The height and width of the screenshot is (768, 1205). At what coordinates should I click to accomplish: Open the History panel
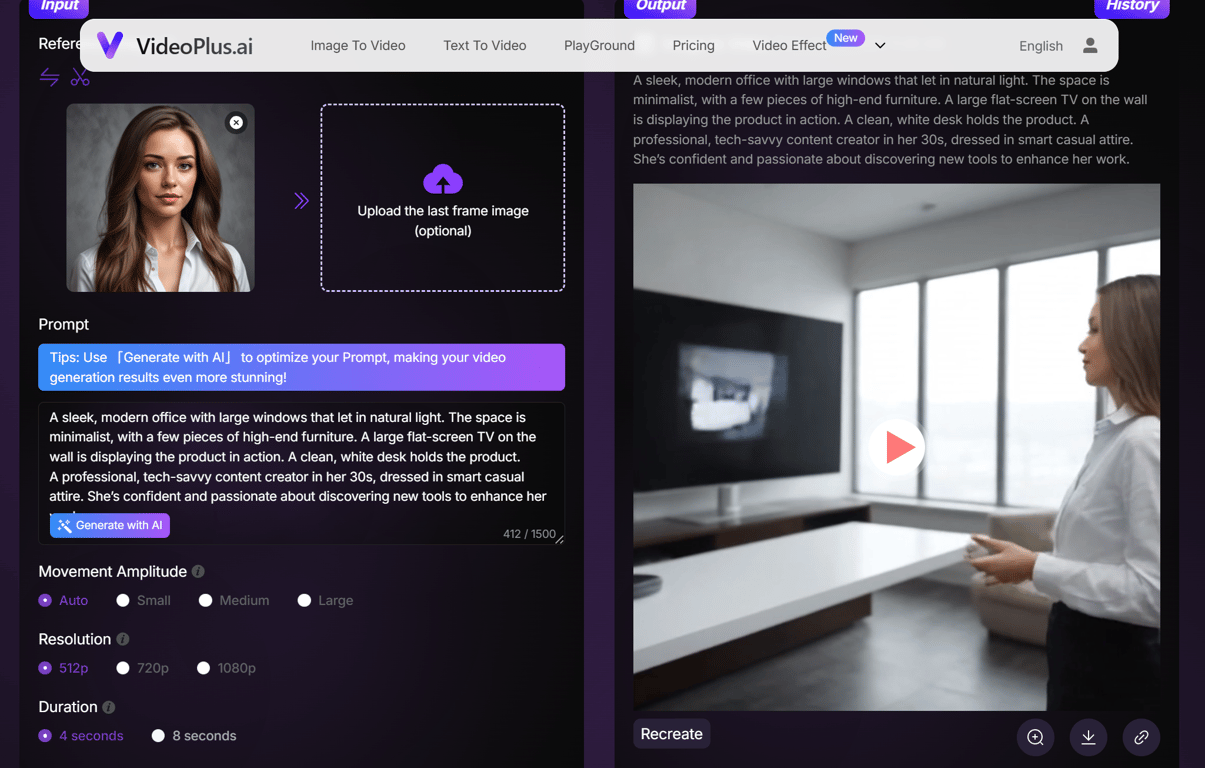pos(1131,7)
